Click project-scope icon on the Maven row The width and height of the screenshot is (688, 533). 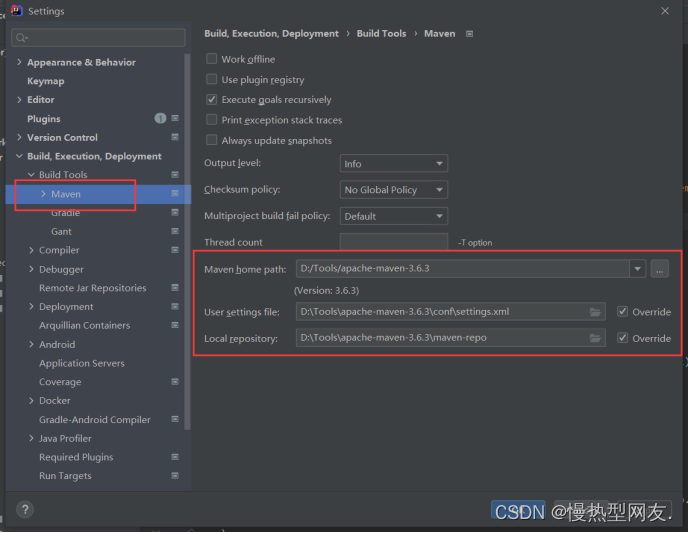click(x=175, y=193)
